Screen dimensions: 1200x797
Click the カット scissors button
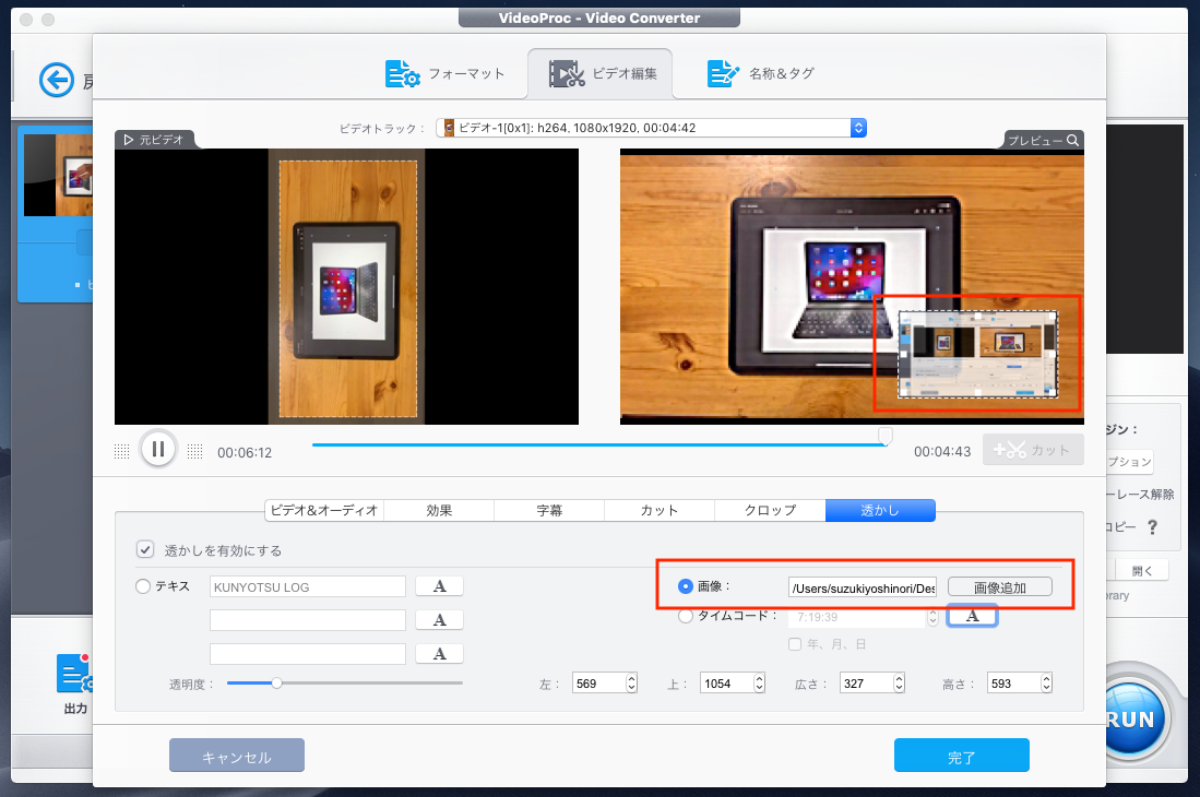point(1033,450)
